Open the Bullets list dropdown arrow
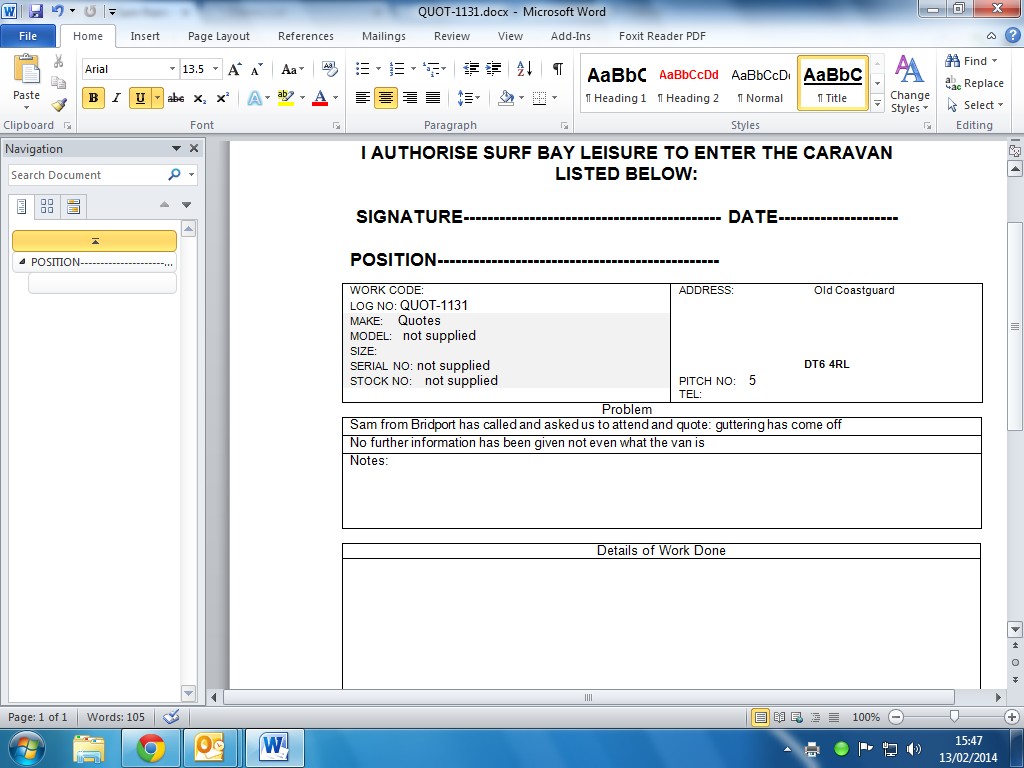The image size is (1024, 768). tap(378, 69)
